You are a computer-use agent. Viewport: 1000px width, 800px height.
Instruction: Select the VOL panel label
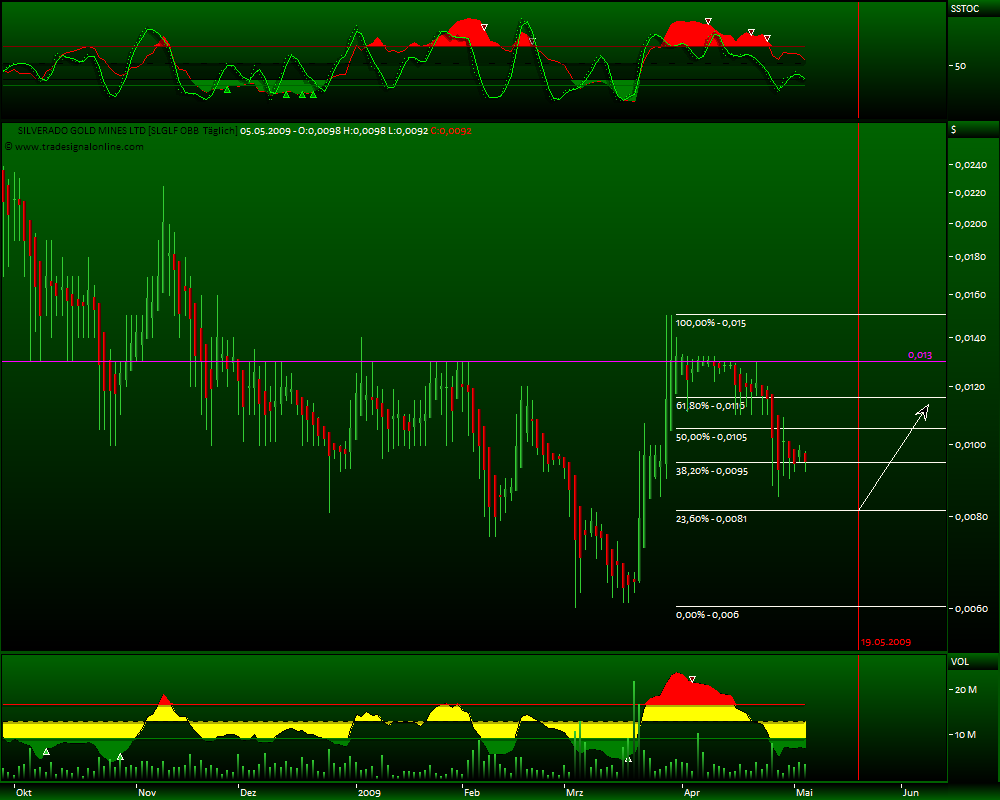click(959, 662)
